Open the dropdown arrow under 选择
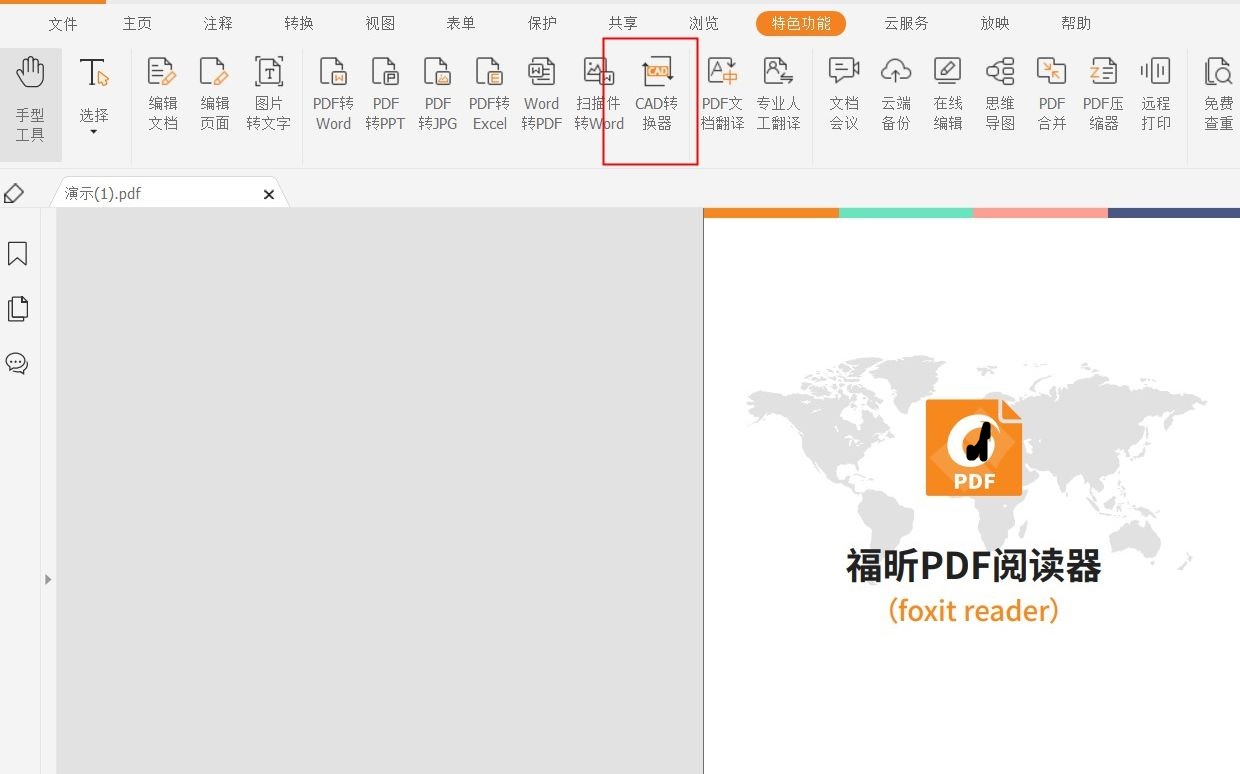 point(94,131)
